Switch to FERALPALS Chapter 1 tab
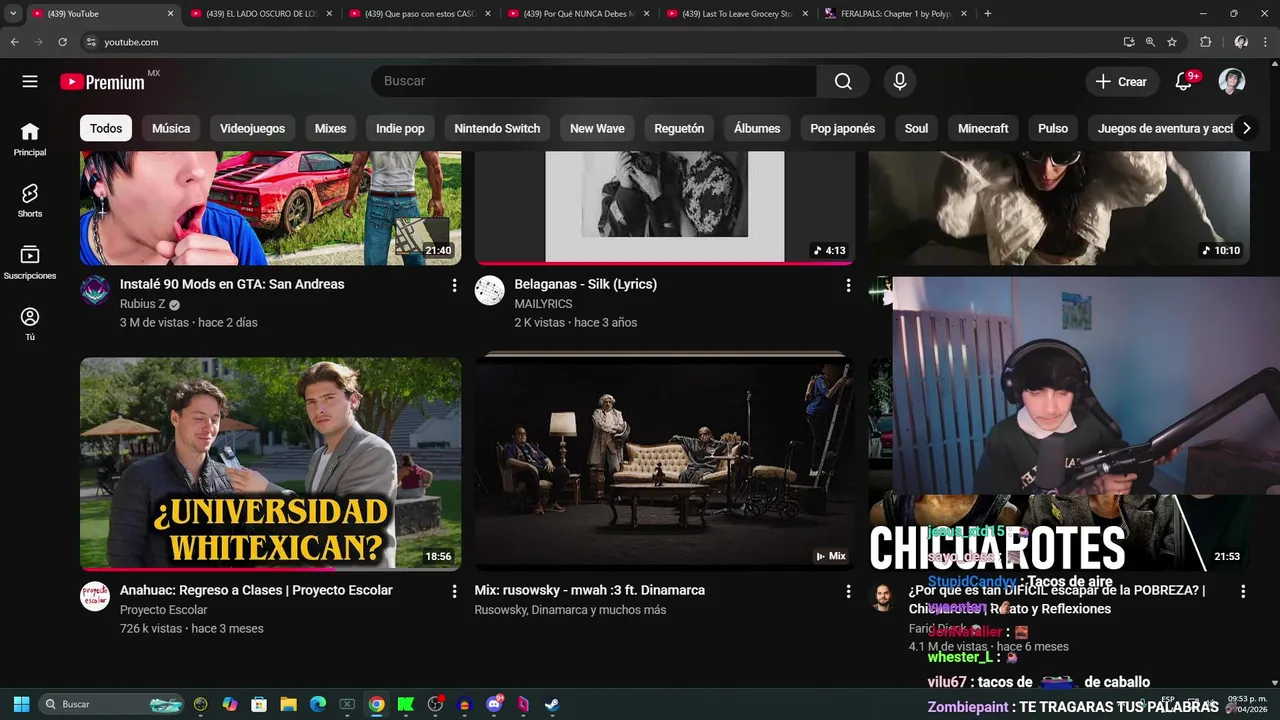 pyautogui.click(x=896, y=14)
